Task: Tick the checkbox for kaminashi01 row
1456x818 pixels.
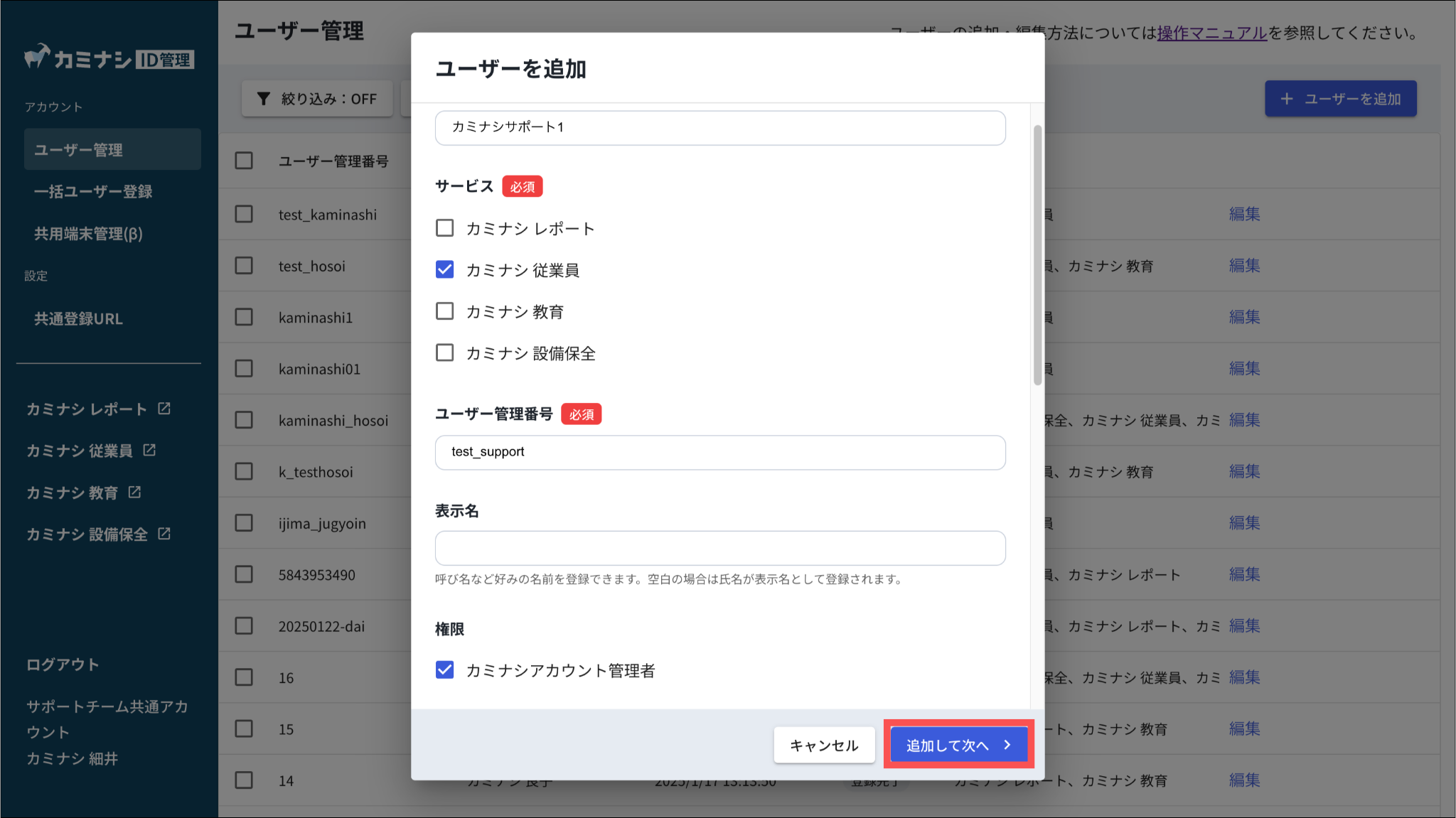Action: point(244,369)
